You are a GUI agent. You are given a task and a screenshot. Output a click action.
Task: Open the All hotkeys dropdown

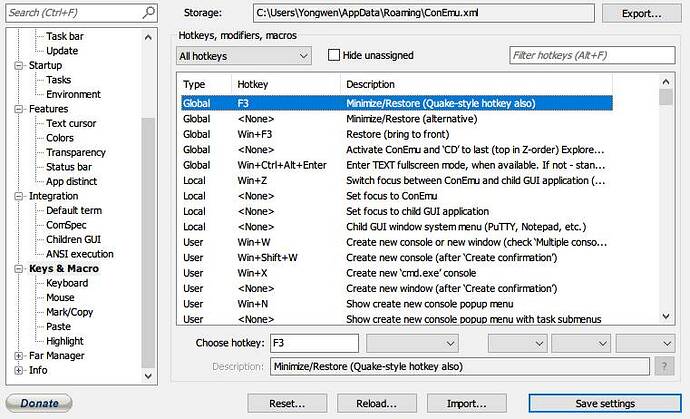[x=243, y=56]
